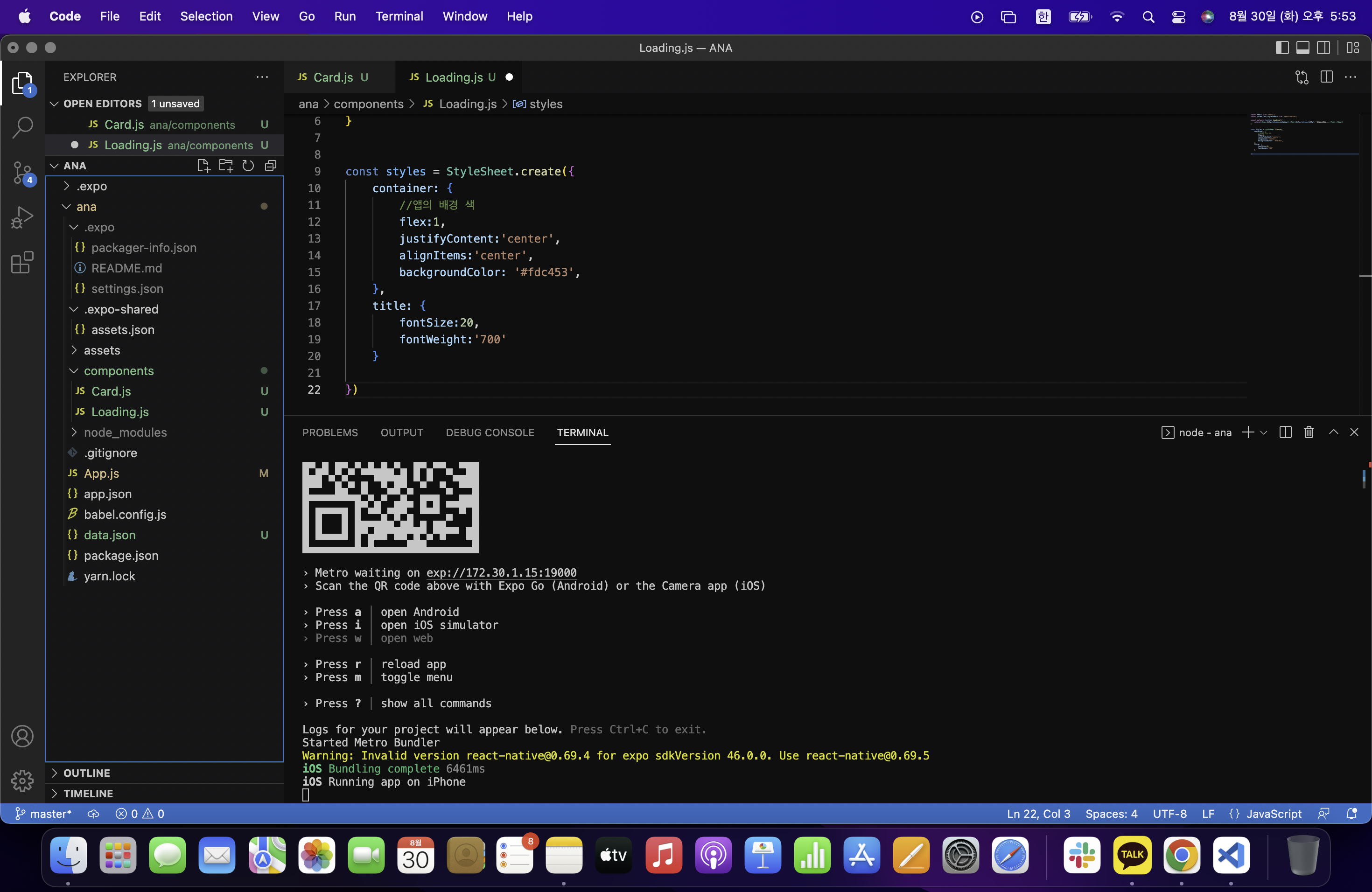Open the launch profile dropdown arrow in terminal

point(1263,432)
